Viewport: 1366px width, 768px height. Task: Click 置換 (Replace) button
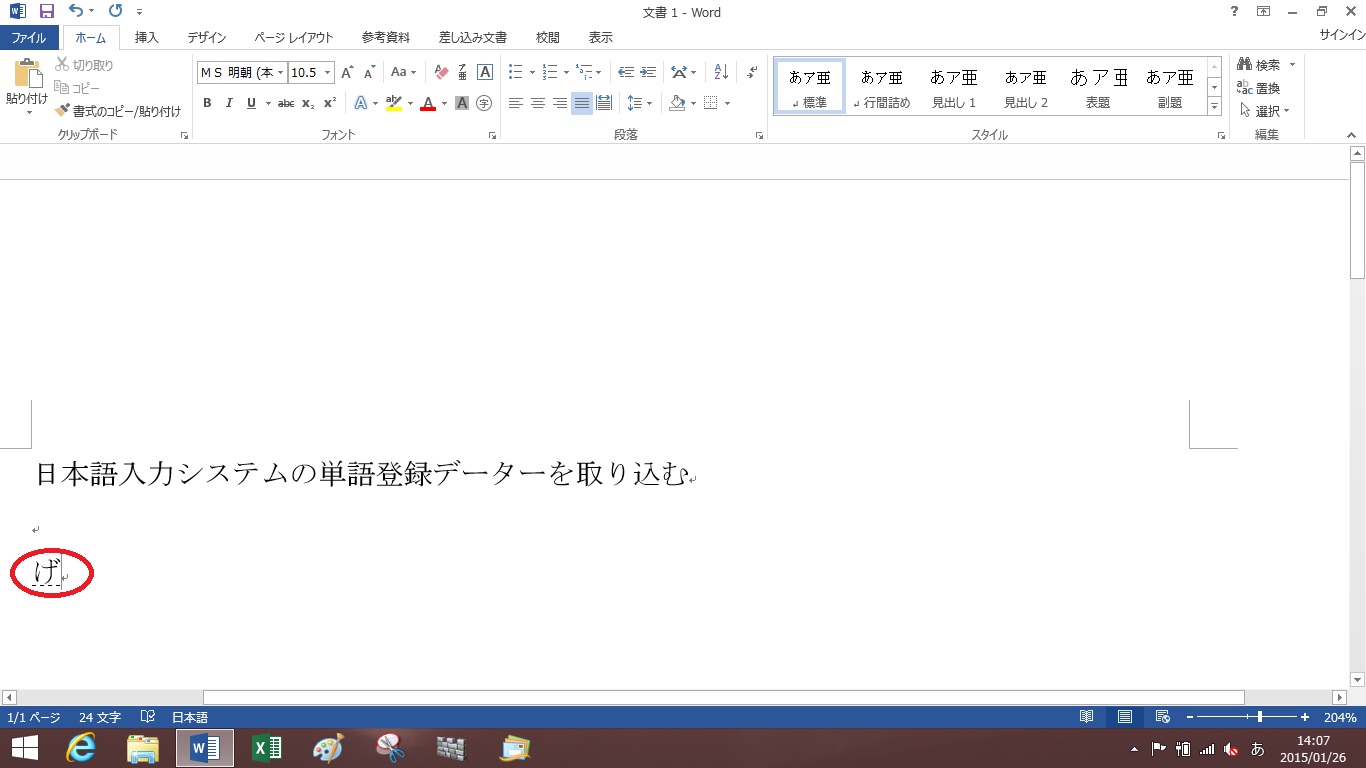[1259, 88]
